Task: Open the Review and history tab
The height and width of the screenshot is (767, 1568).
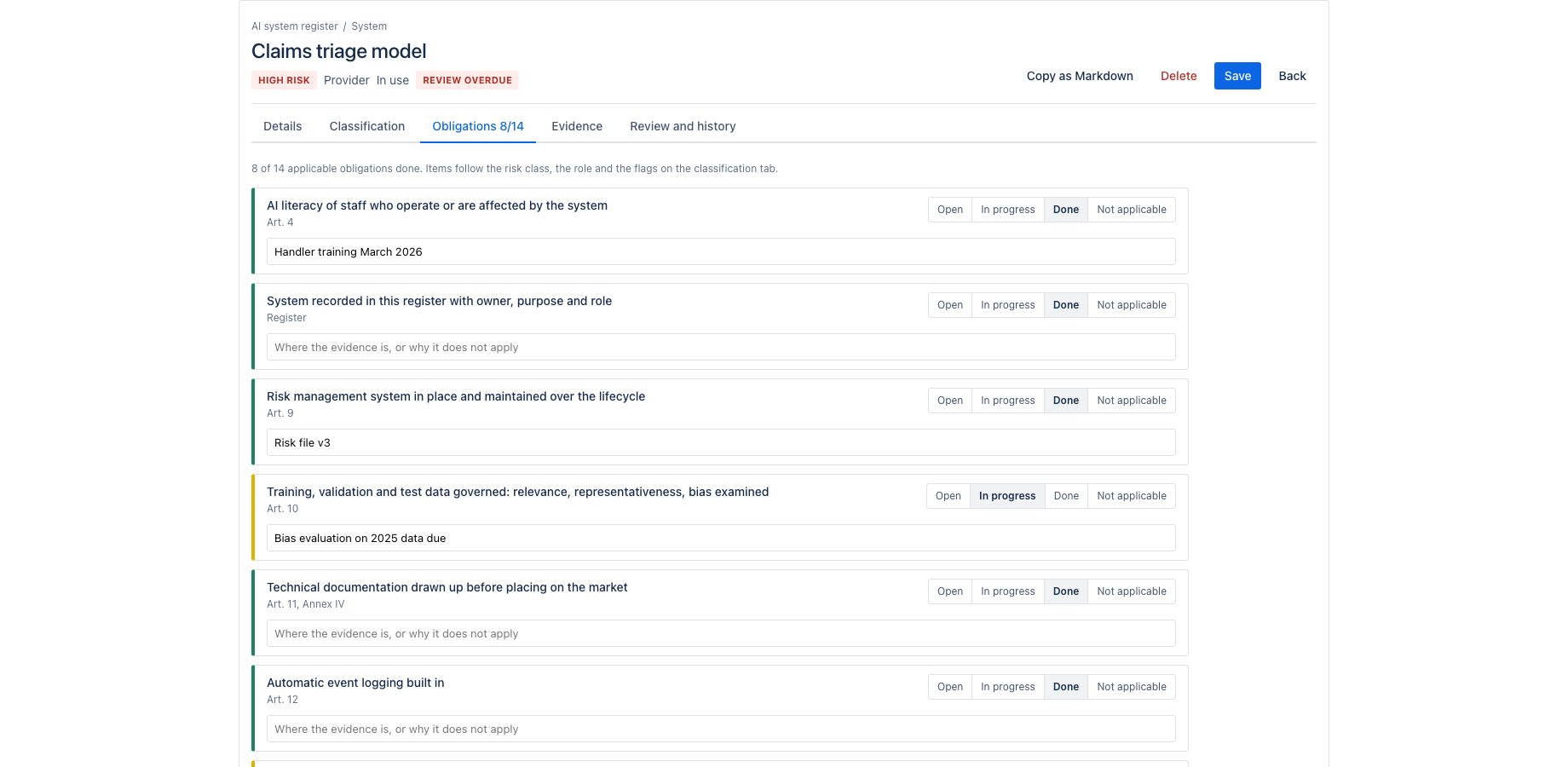Action: click(683, 126)
